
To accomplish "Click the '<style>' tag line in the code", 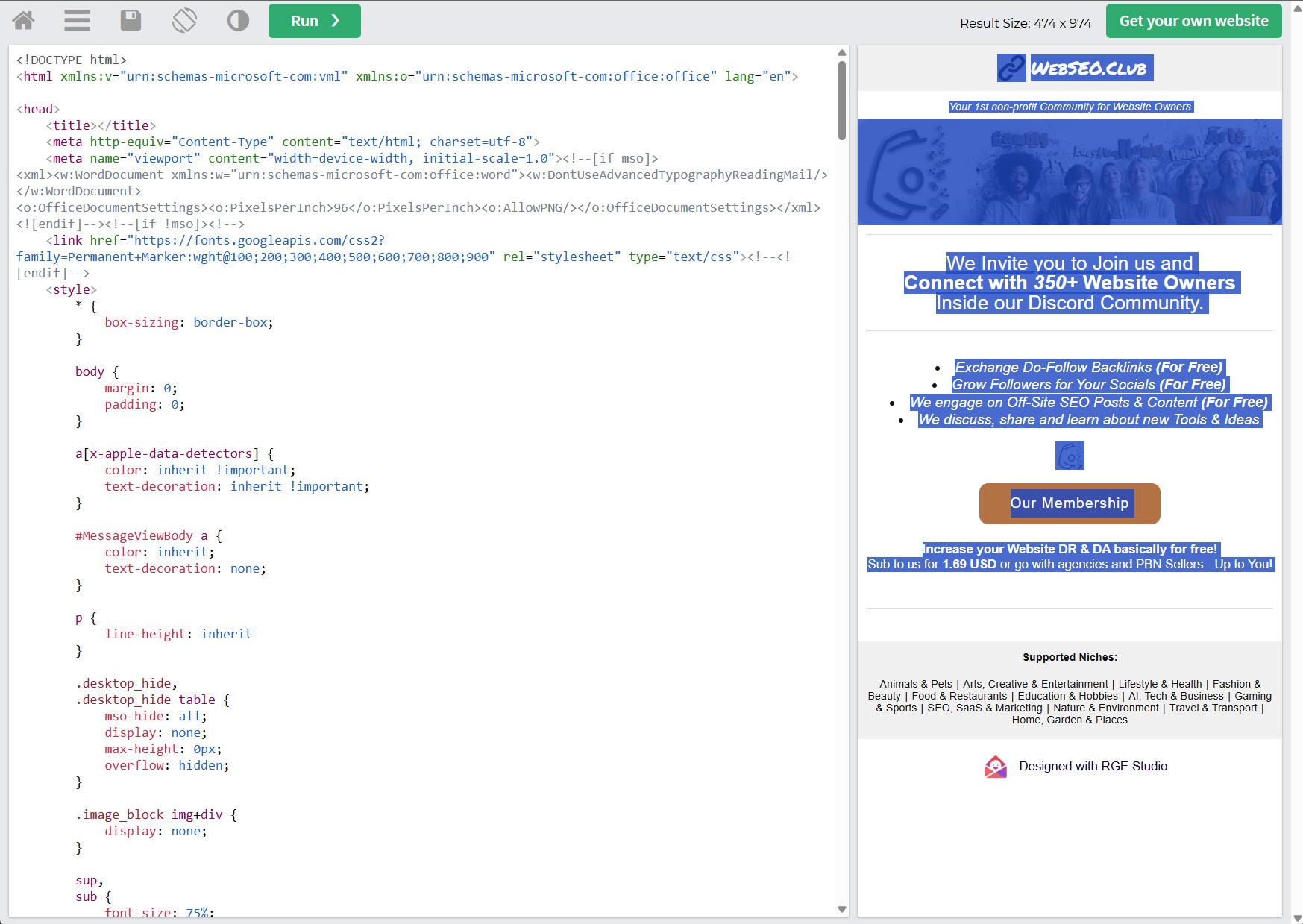I will (x=71, y=289).
